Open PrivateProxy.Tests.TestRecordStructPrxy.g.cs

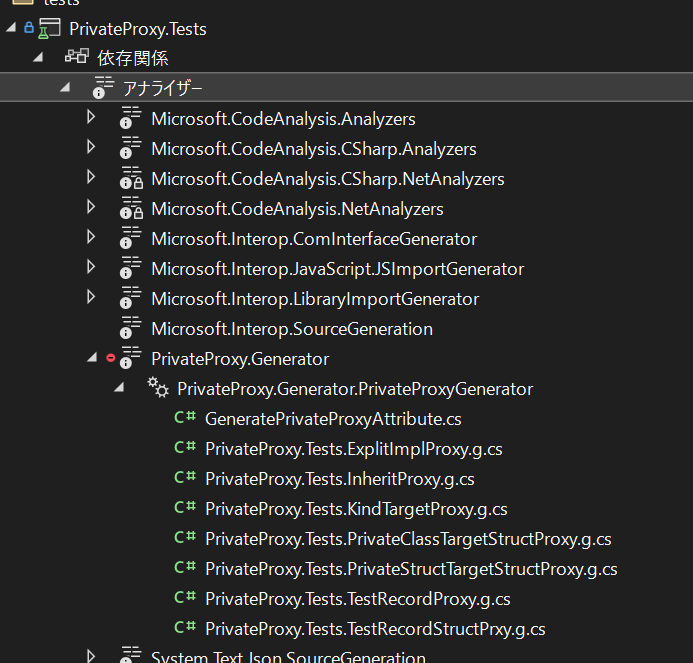[x=375, y=629]
